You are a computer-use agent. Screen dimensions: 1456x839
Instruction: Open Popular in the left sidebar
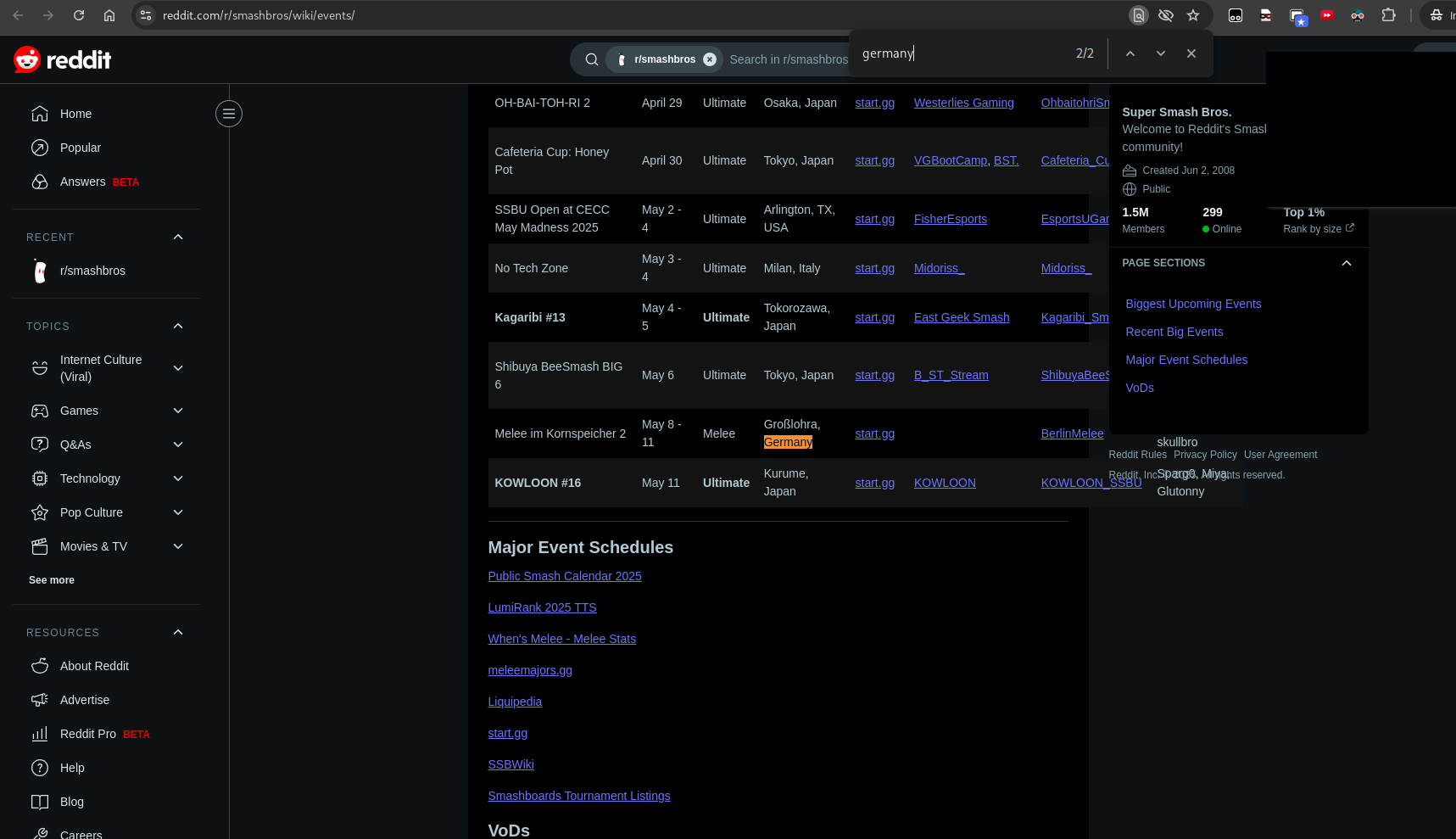point(80,148)
